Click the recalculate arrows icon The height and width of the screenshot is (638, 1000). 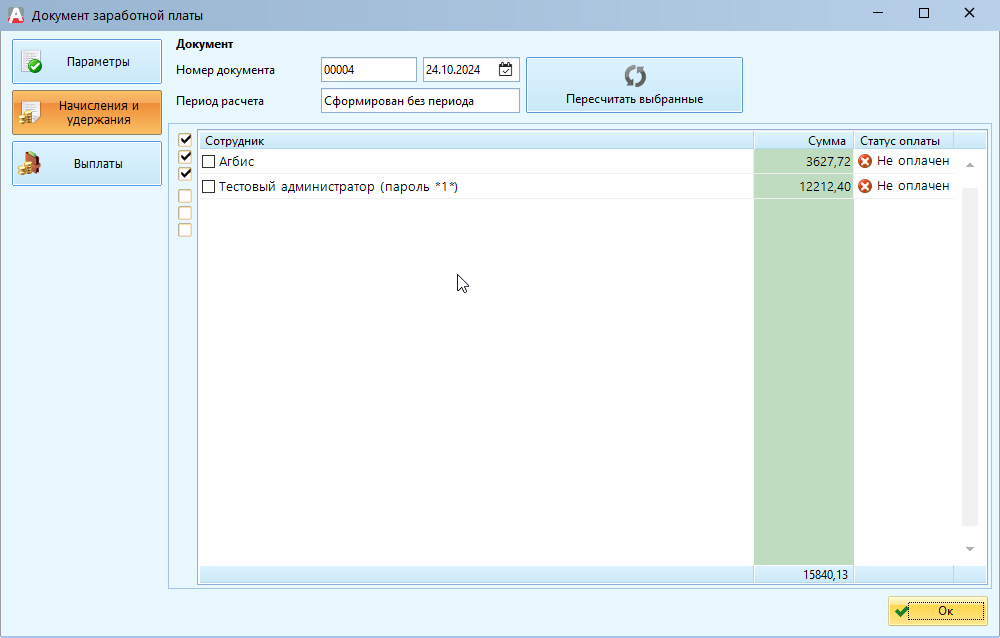point(634,77)
